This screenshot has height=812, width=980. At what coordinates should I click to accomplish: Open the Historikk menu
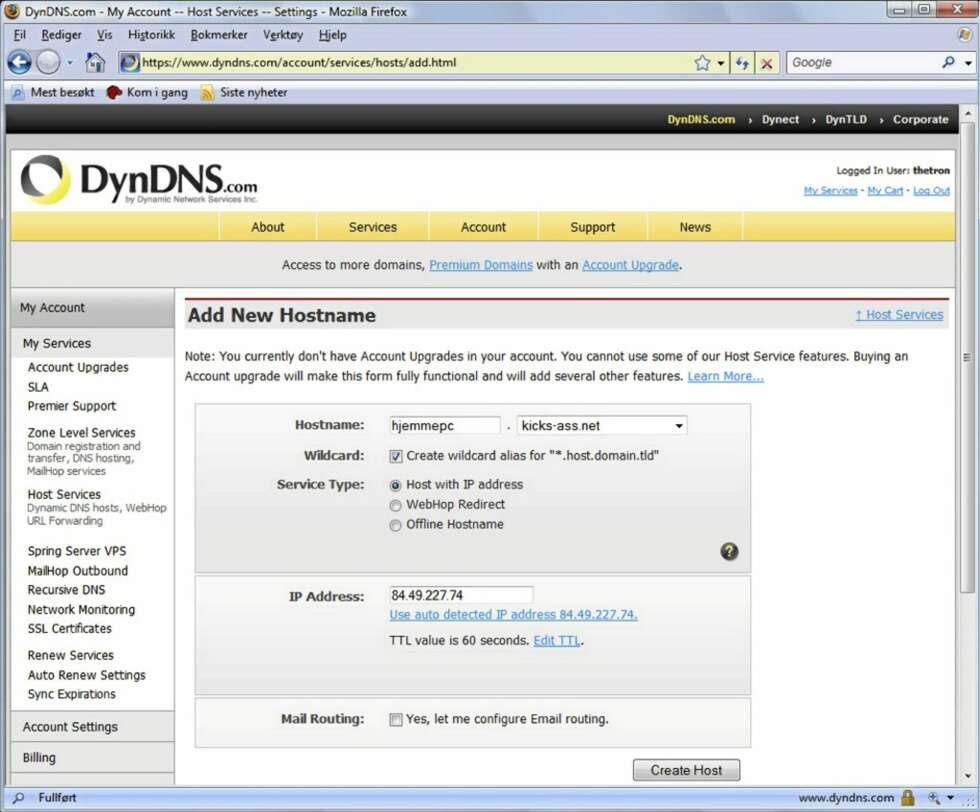click(151, 35)
